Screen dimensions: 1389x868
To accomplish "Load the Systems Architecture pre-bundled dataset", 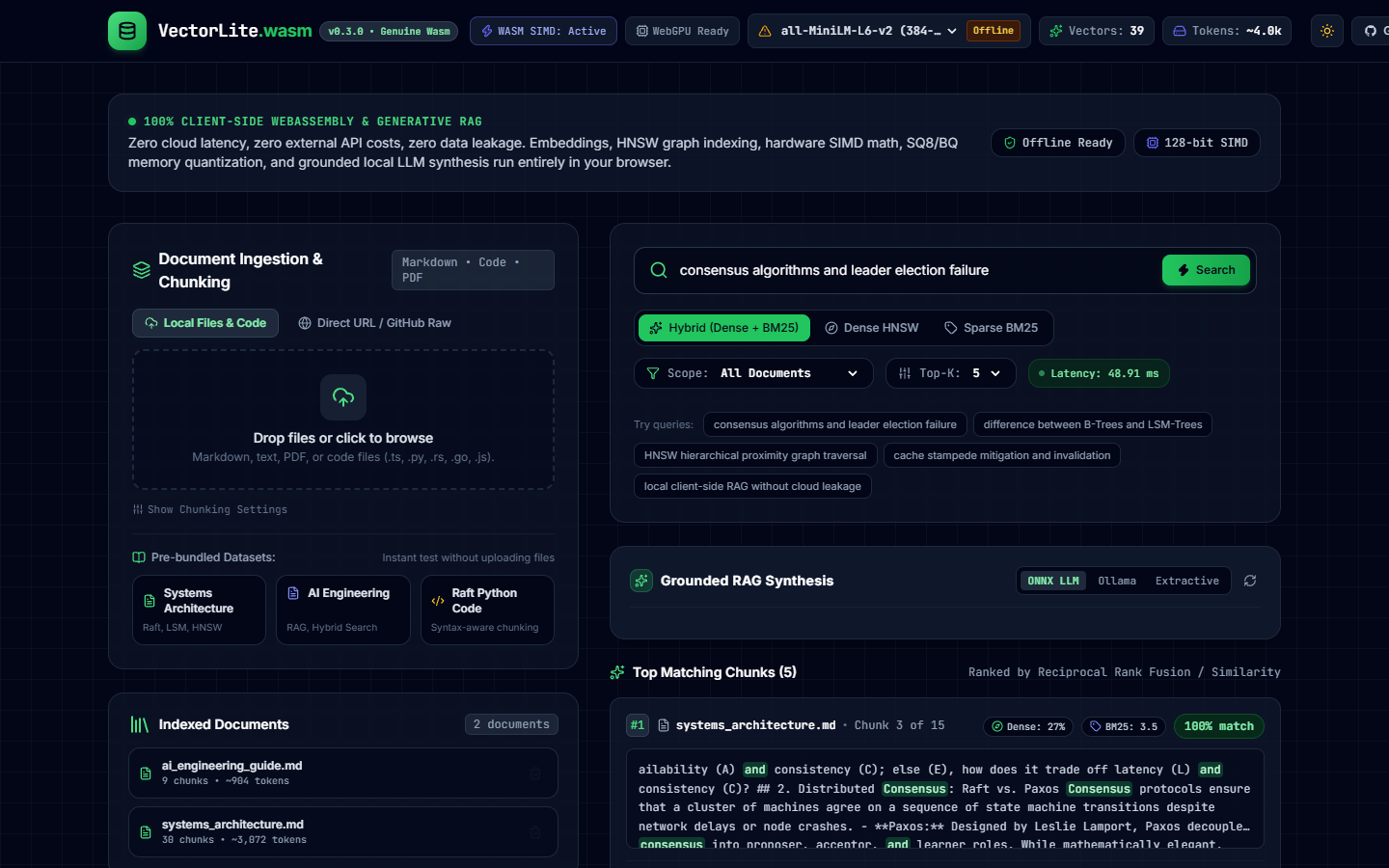I will click(199, 610).
